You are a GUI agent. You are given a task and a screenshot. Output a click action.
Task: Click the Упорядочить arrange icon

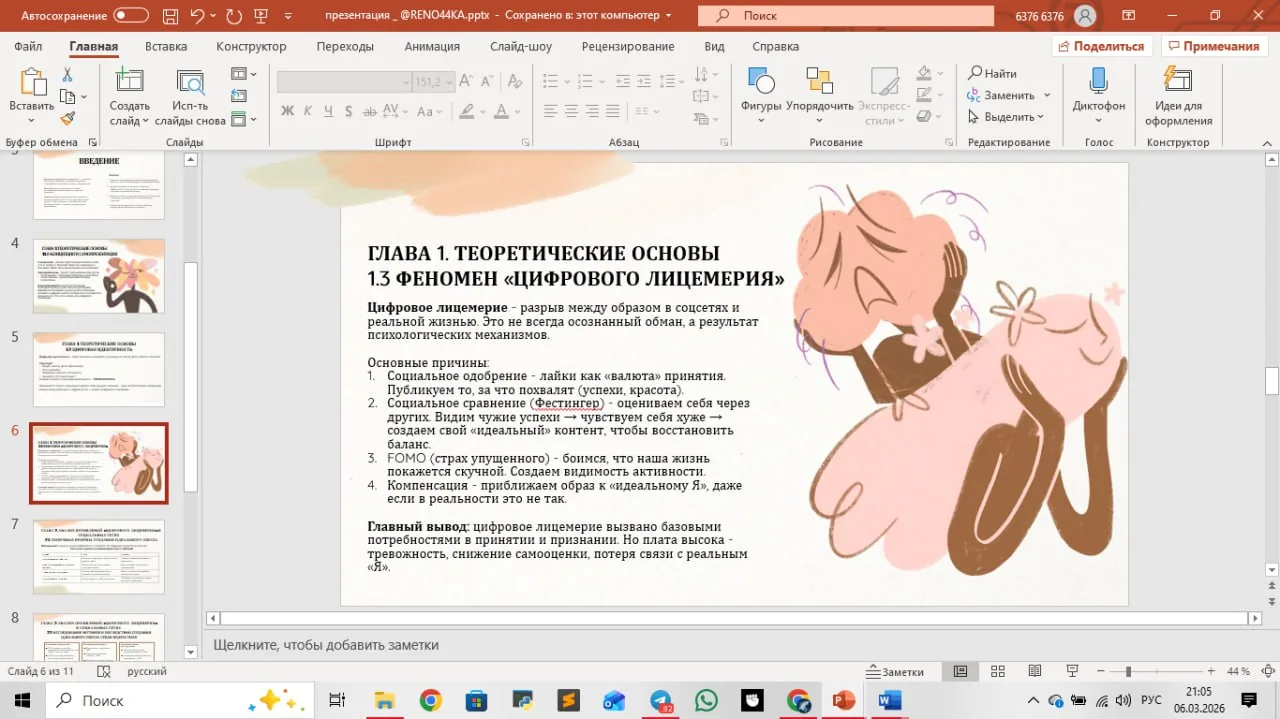click(819, 82)
